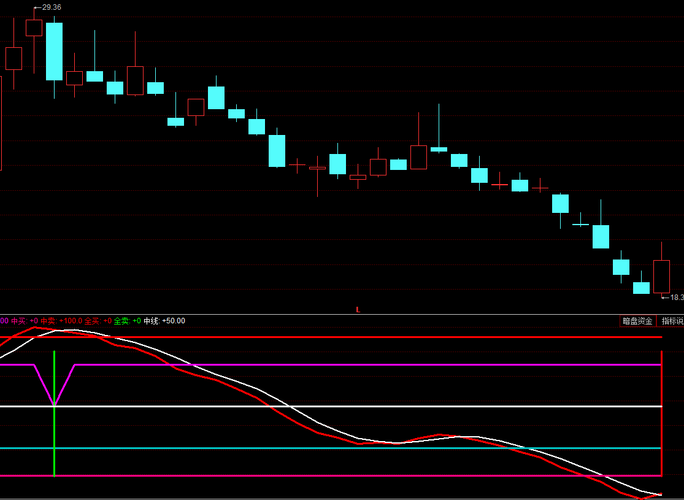684x500 pixels.
Task: Select the last red hollow candlestick next to the 18.3 label
Action: (661, 277)
